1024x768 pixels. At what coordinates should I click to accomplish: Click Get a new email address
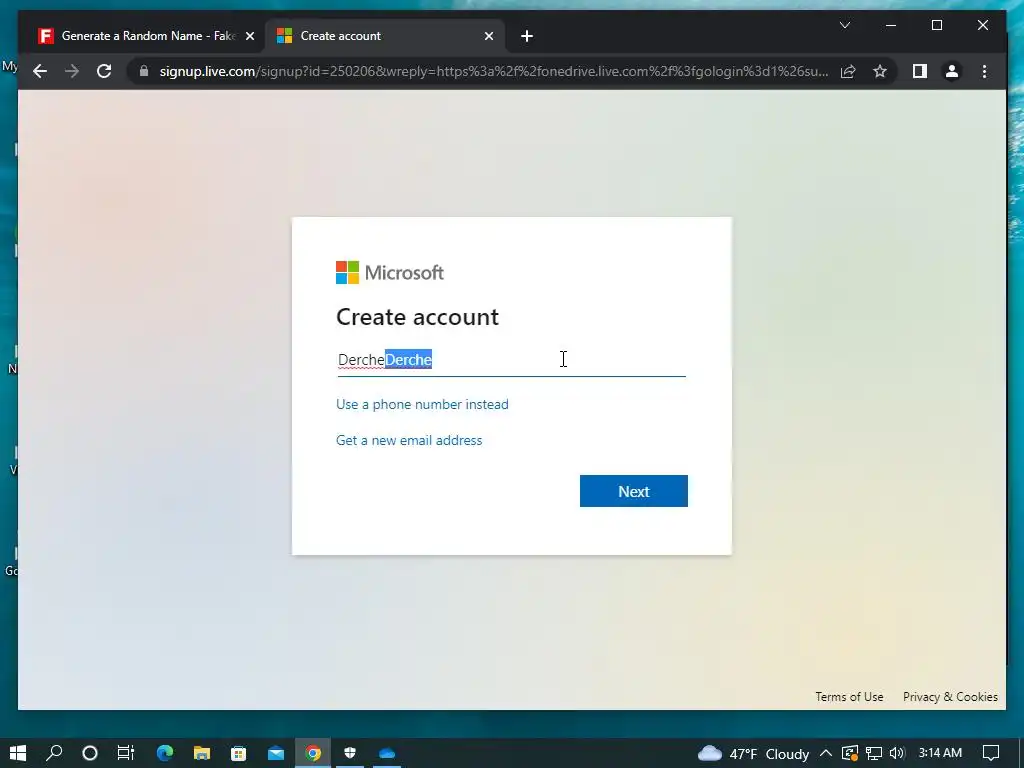pyautogui.click(x=409, y=440)
